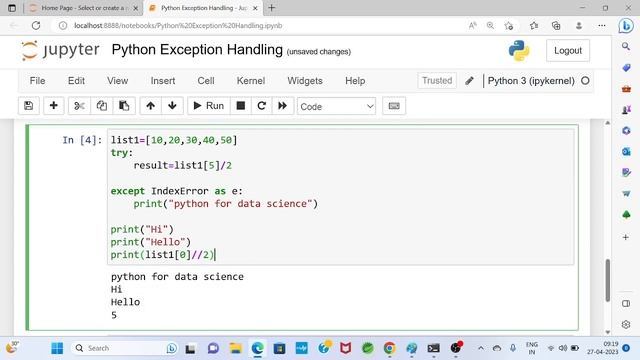
Task: Open browser Settings and more ellipsis
Action: click(x=602, y=26)
